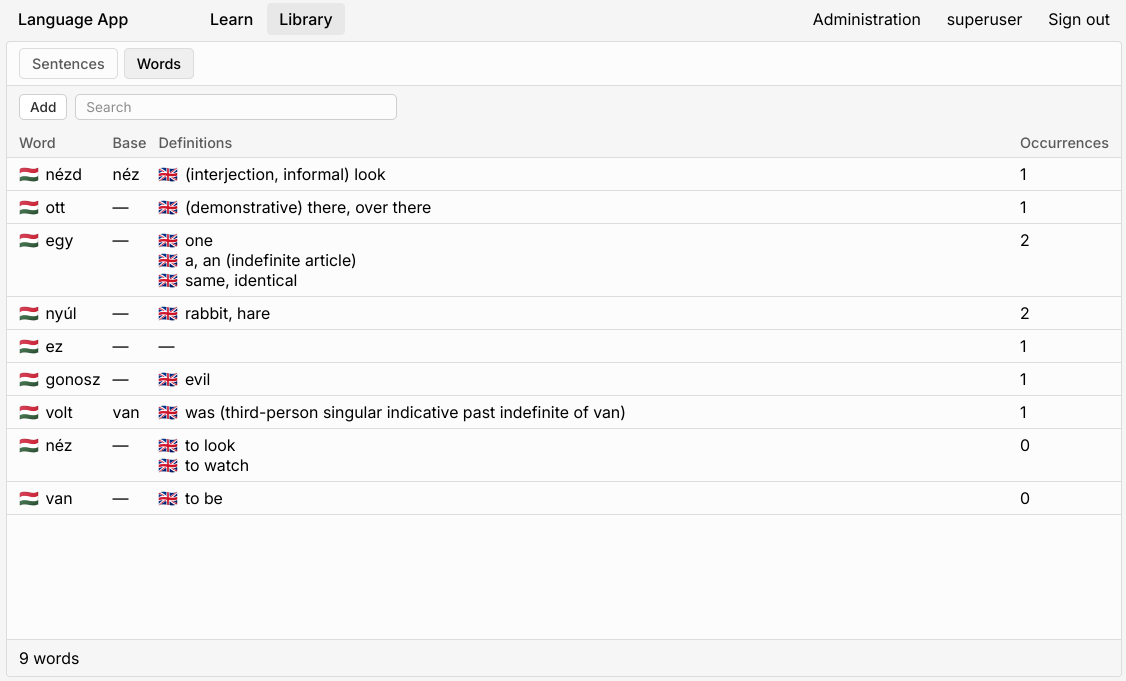Click the Occurrences column header
The height and width of the screenshot is (681, 1126).
pos(1064,143)
